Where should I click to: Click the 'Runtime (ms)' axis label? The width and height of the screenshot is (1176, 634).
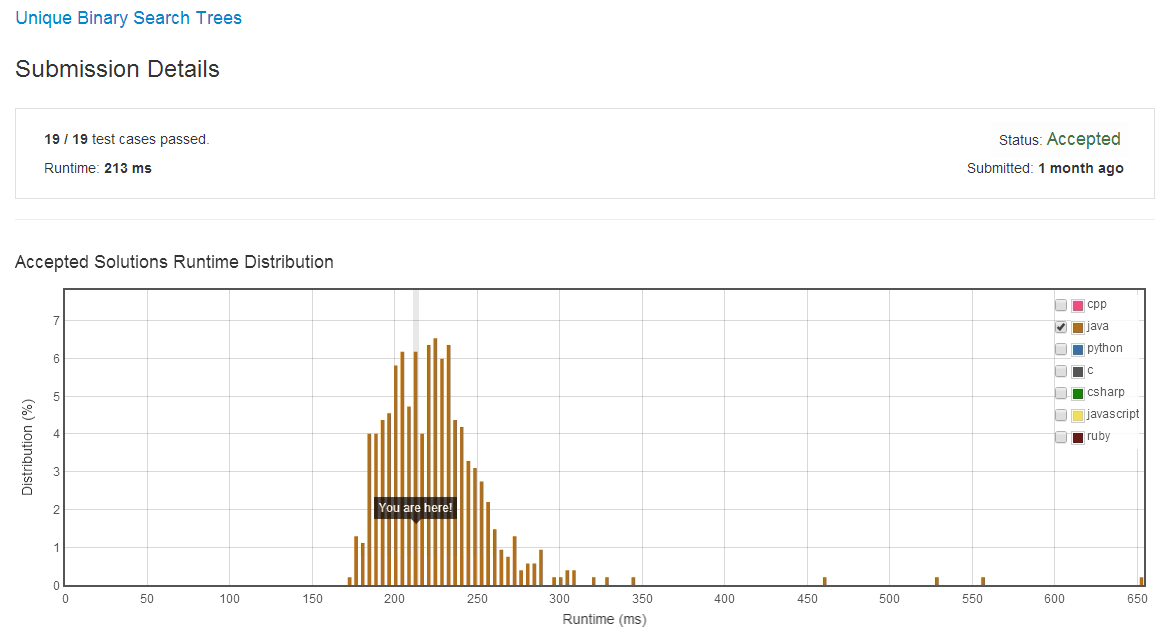(604, 619)
